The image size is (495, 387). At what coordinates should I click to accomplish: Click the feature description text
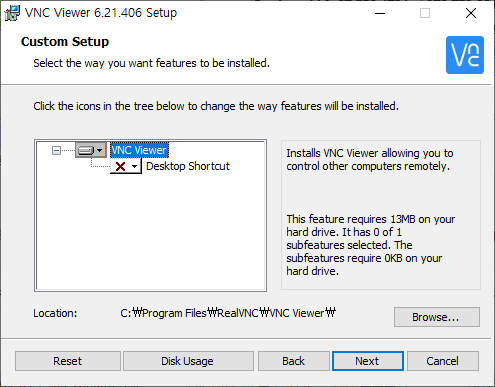click(x=370, y=160)
